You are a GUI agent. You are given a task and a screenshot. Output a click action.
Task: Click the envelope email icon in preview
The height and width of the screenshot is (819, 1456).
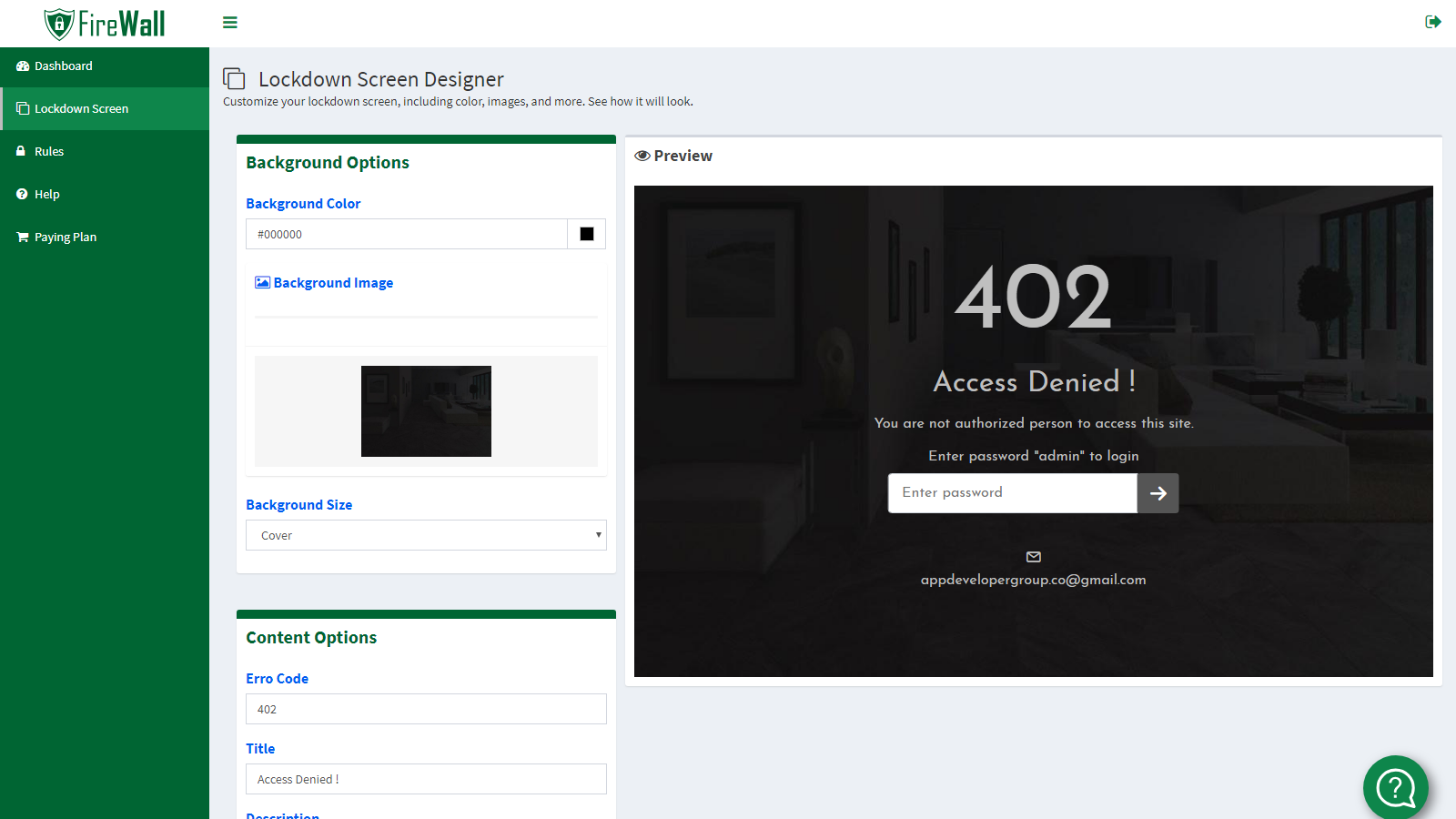pyautogui.click(x=1034, y=557)
